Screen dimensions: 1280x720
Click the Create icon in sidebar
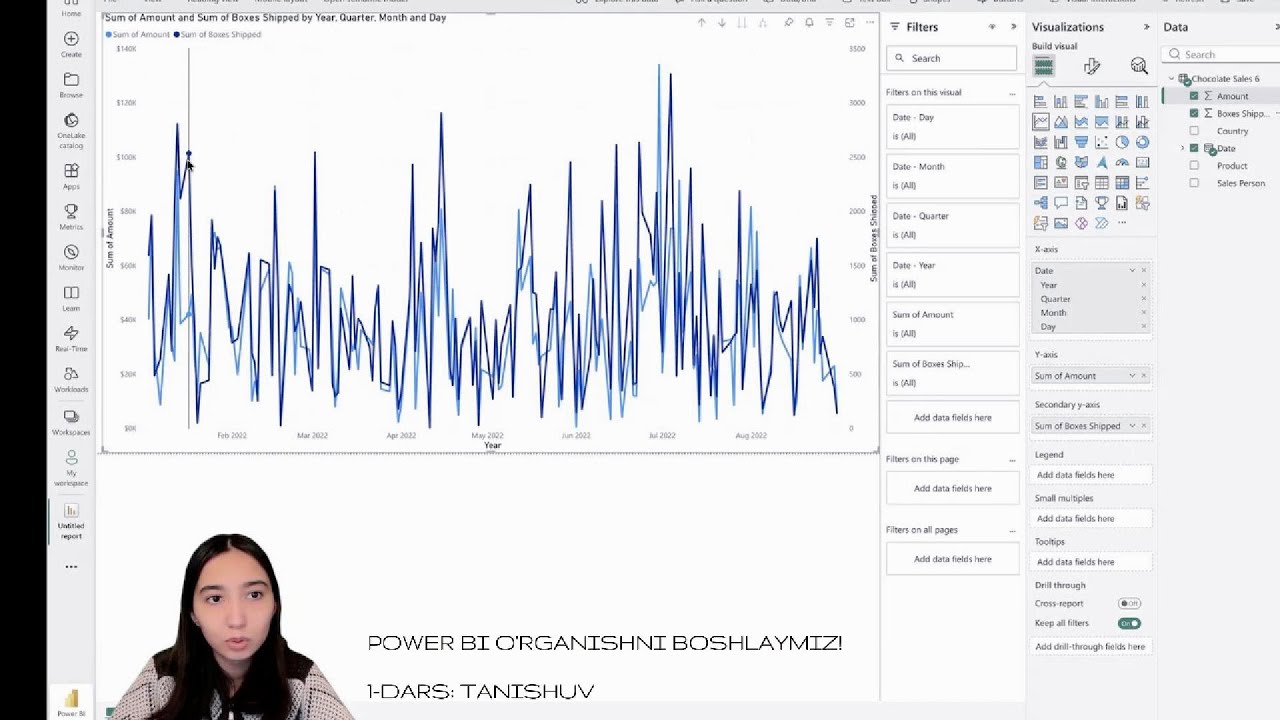point(71,44)
